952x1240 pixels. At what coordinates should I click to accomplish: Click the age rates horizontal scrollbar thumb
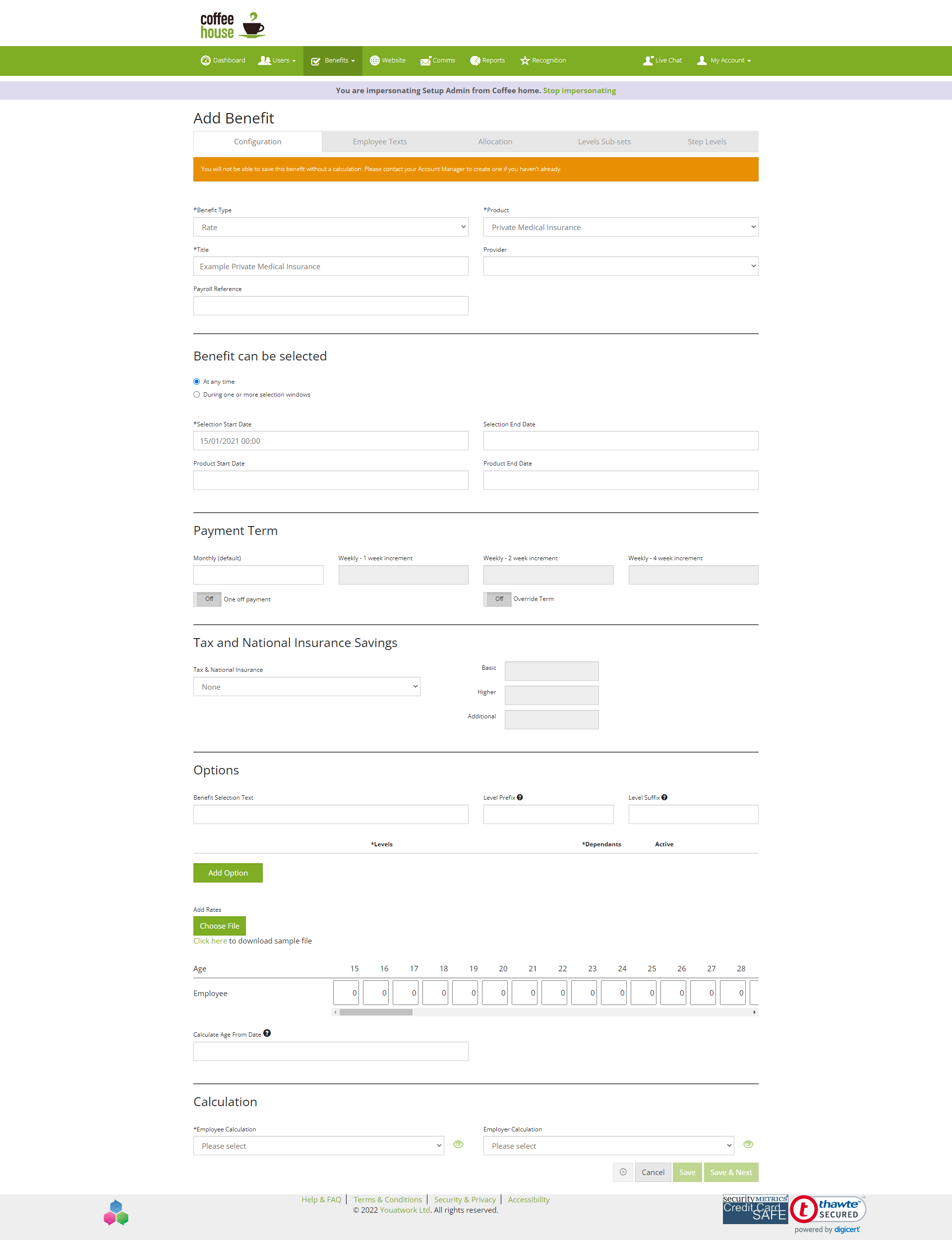coord(376,1012)
